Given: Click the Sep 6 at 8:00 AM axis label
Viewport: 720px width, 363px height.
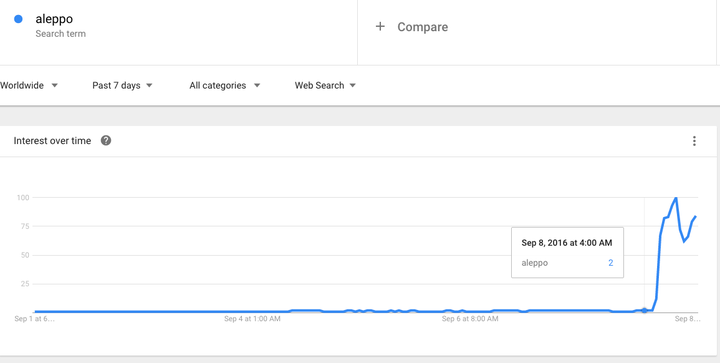Looking at the screenshot, I should coord(470,318).
